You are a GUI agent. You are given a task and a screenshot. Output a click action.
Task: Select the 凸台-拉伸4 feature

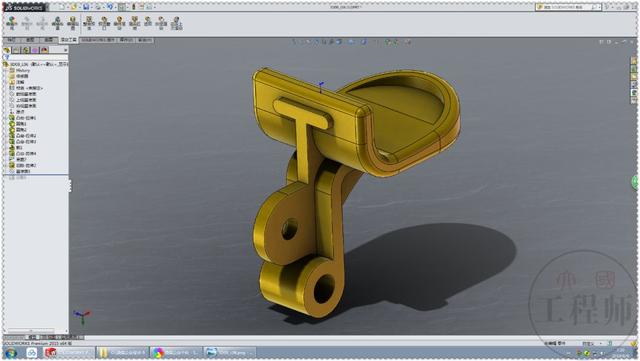point(26,154)
